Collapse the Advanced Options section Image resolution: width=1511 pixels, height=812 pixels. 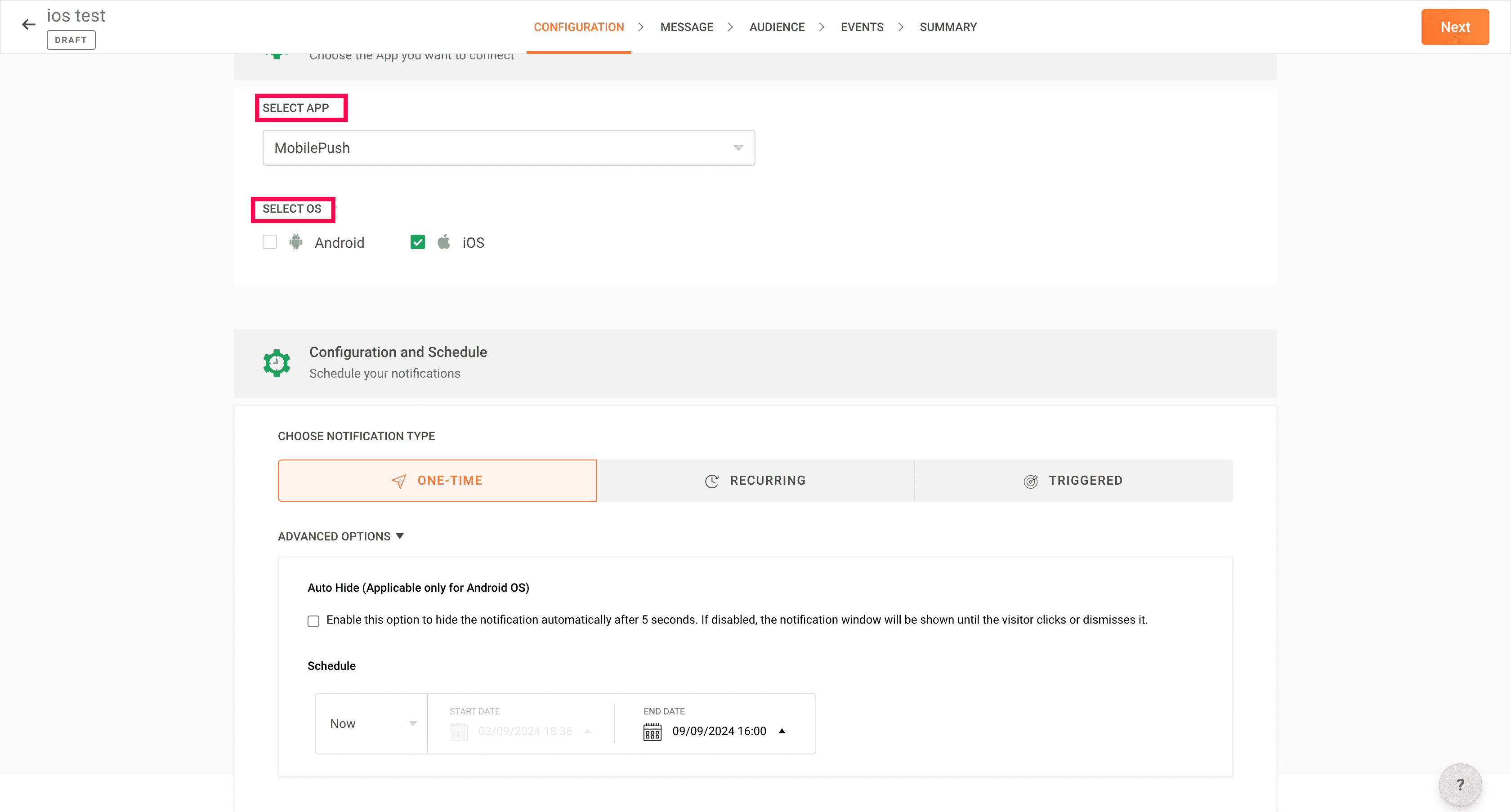tap(341, 536)
